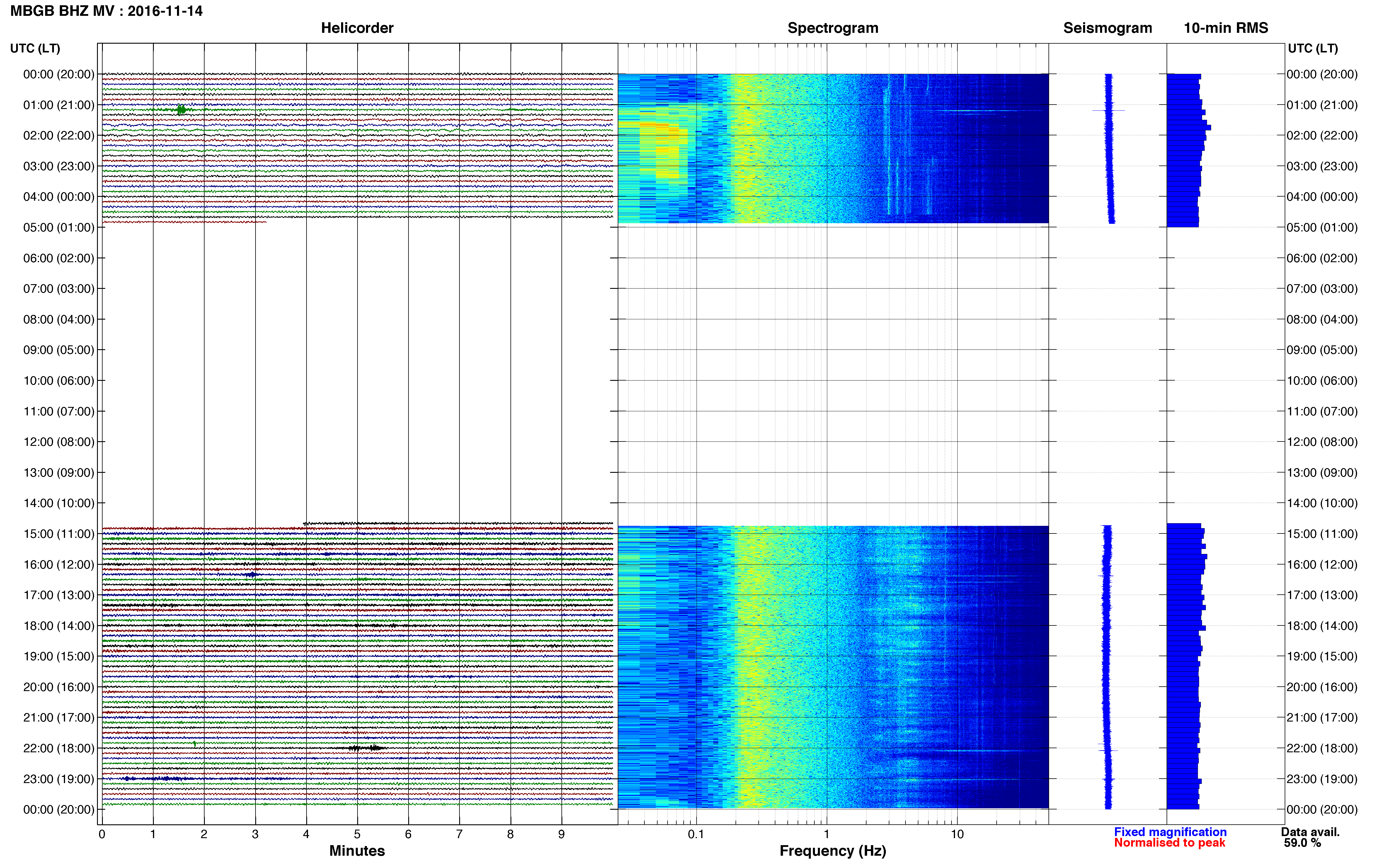This screenshot has height=868, width=1389.
Task: Click the left '13:00 (09:00)' time label
Action: tap(59, 473)
